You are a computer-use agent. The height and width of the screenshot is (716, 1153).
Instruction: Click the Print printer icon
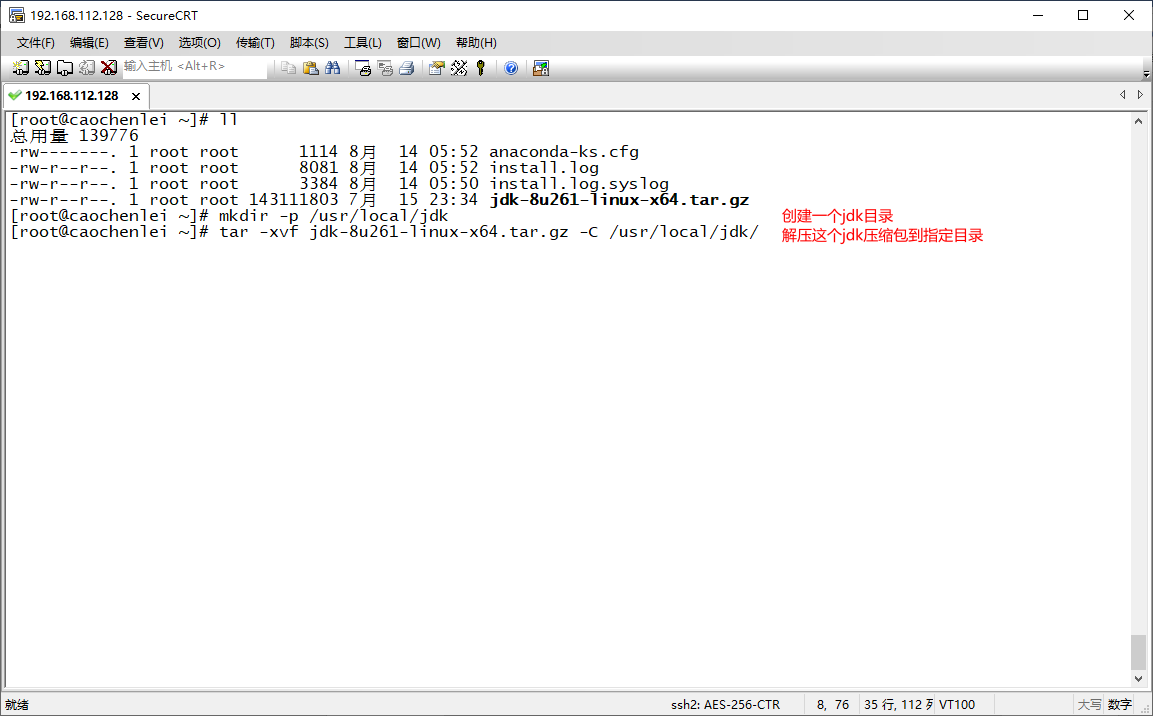pos(407,68)
